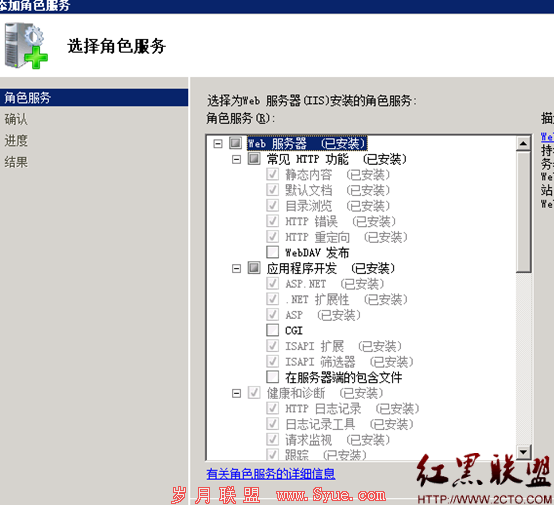The height and width of the screenshot is (505, 554).
Task: Collapse the Web 服务器 tree node
Action: point(218,144)
